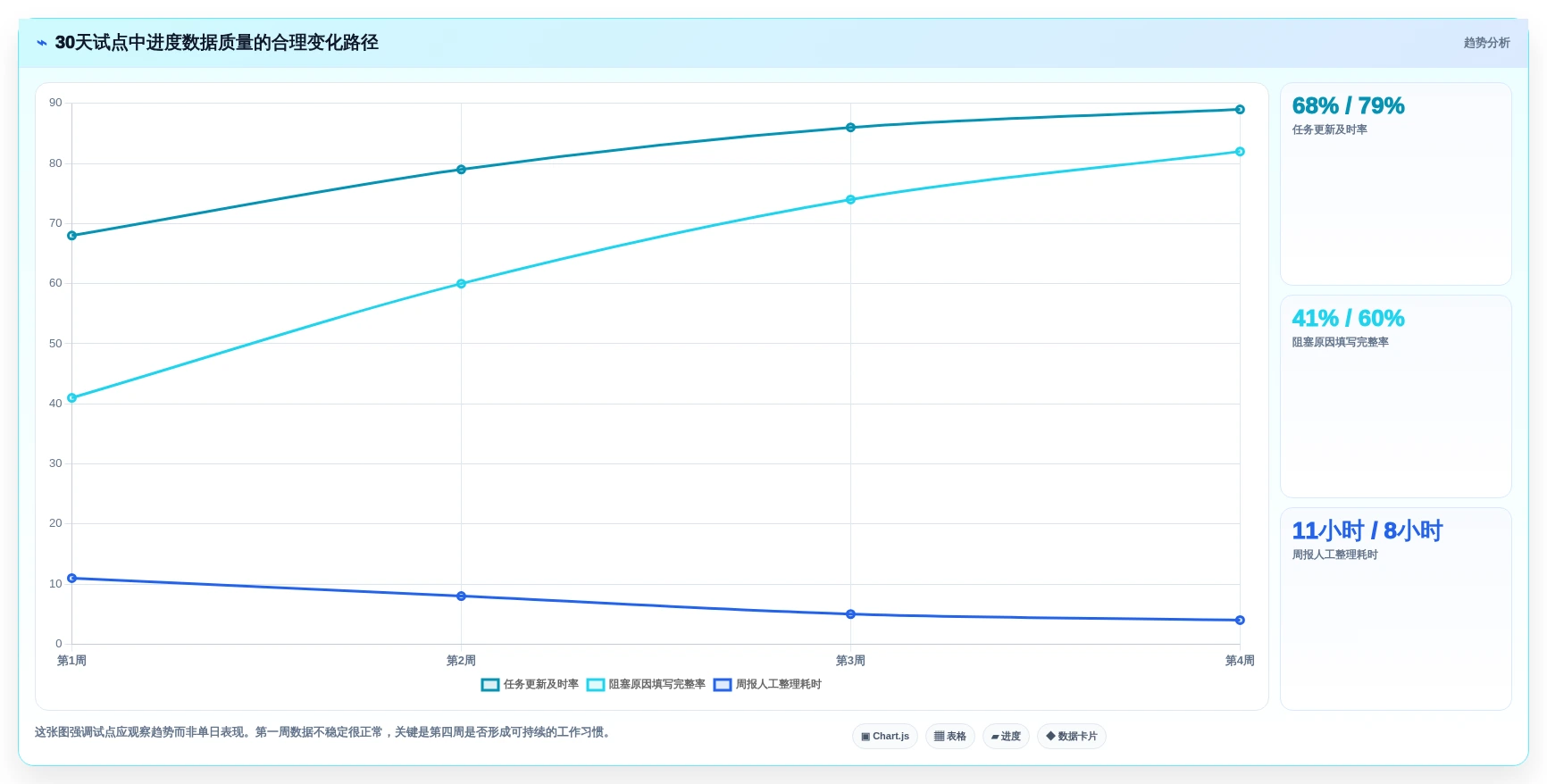This screenshot has height=784, width=1547.
Task: Click the 任务更新及时率 card caption
Action: point(1329,130)
